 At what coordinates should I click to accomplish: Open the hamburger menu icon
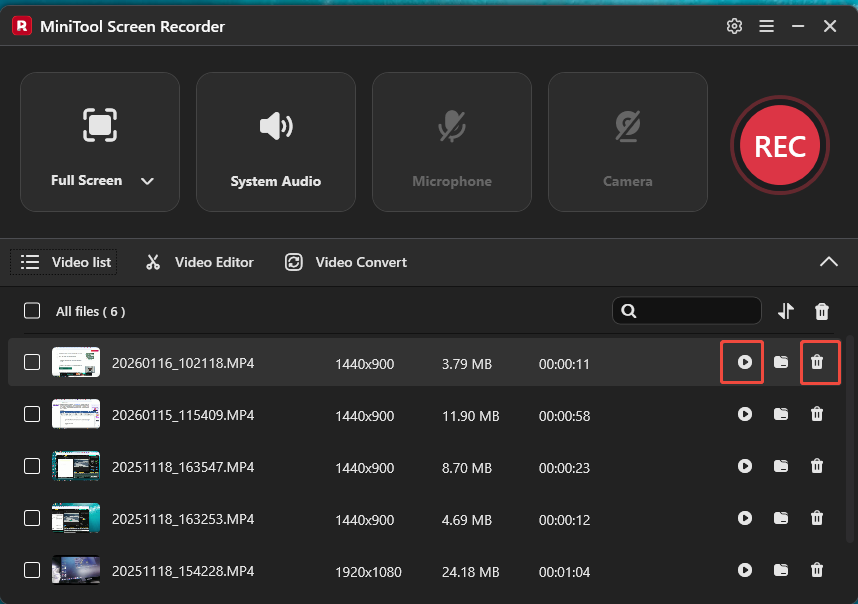766,26
